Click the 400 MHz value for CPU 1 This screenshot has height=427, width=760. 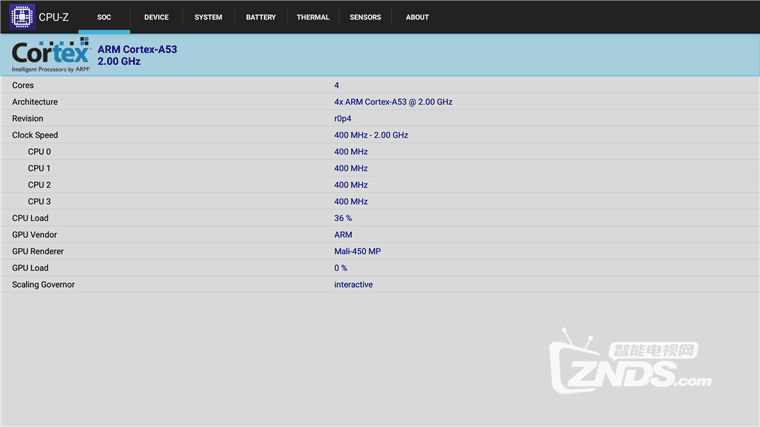point(351,168)
